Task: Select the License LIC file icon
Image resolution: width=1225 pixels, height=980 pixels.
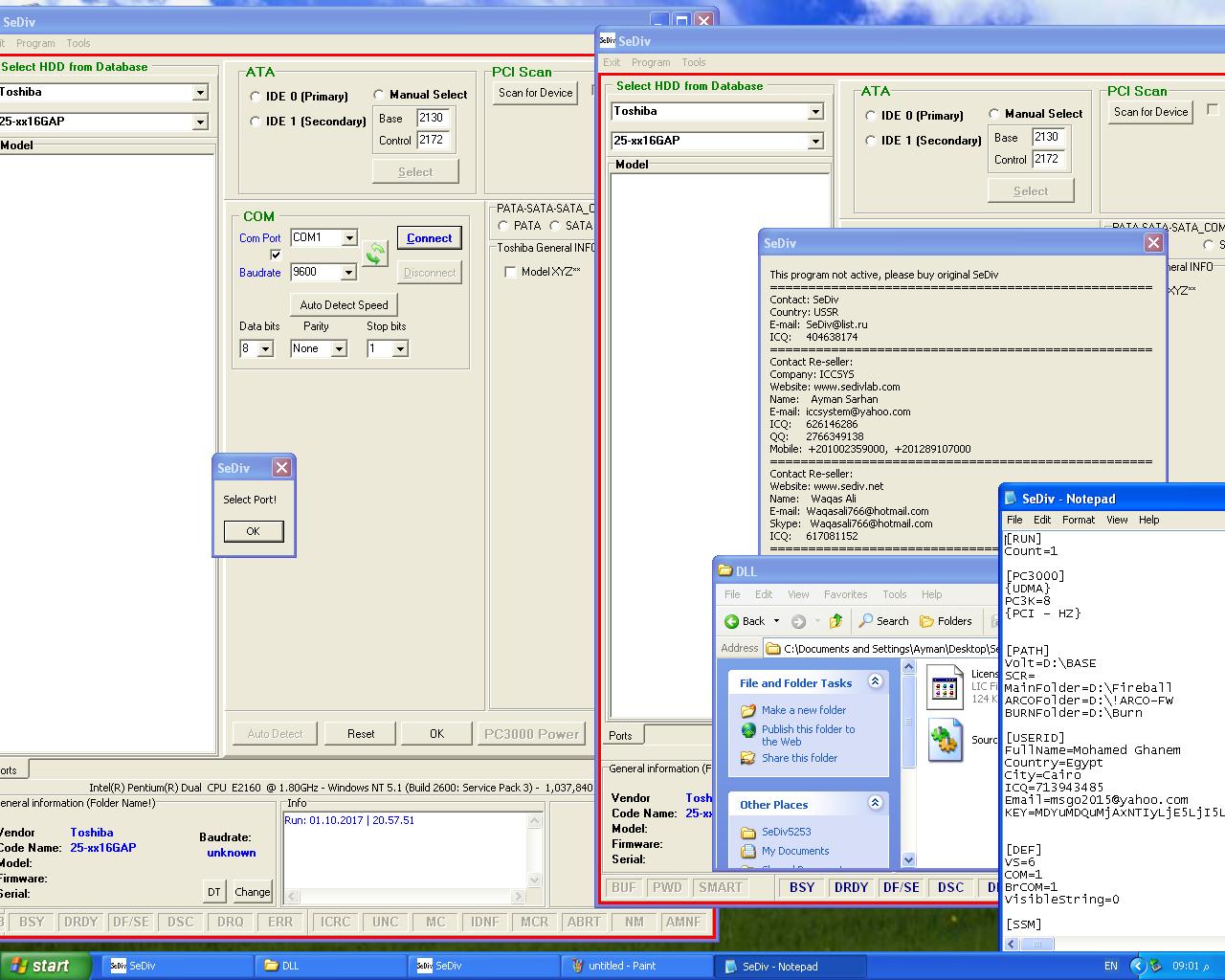Action: [x=945, y=686]
